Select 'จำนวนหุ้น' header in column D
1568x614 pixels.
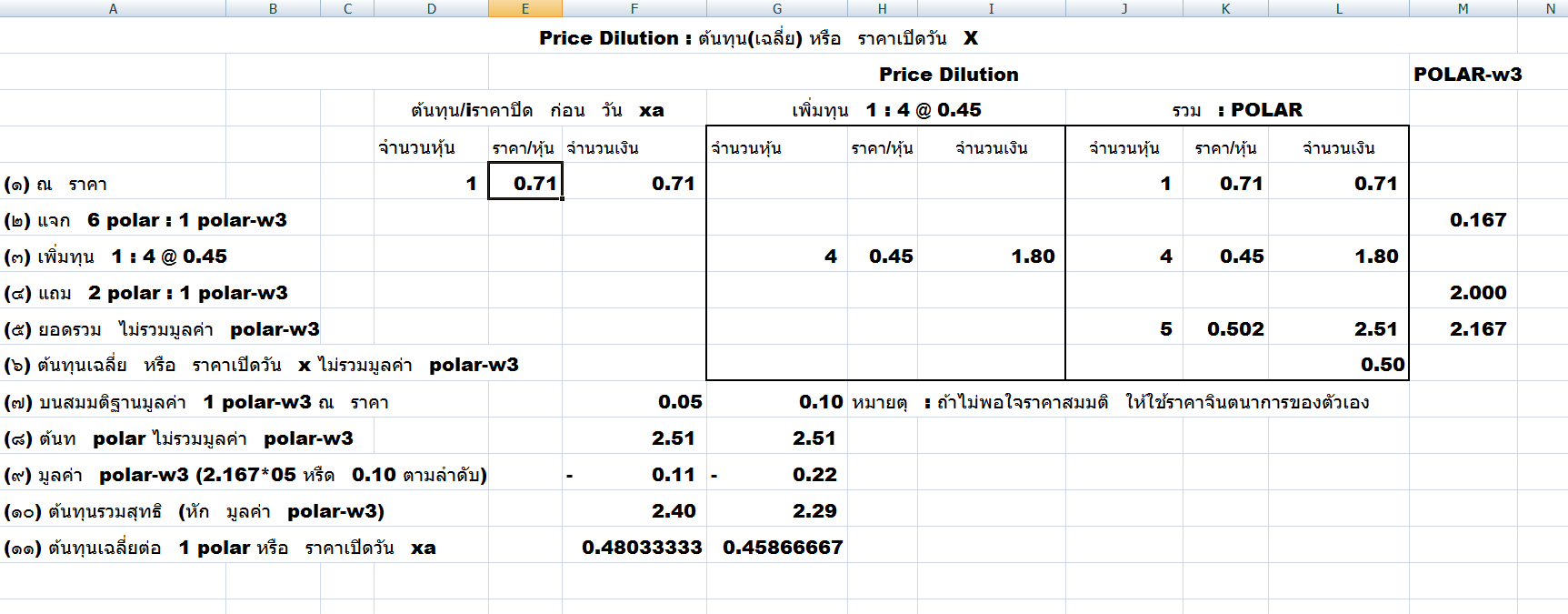coord(416,147)
